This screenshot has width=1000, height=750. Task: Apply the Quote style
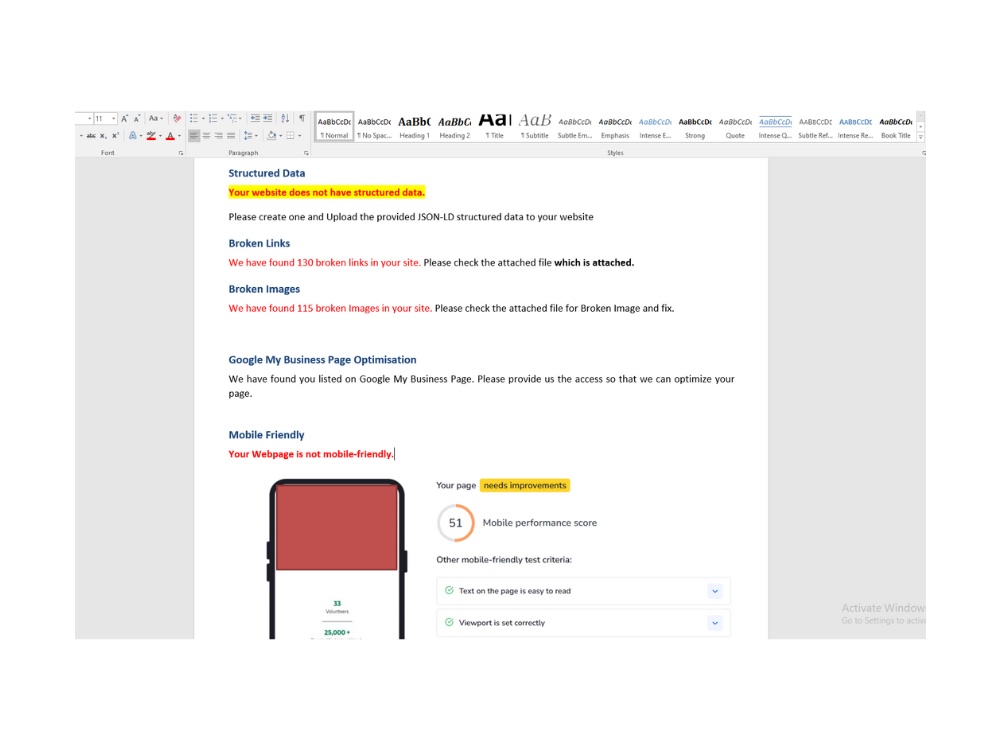(735, 126)
